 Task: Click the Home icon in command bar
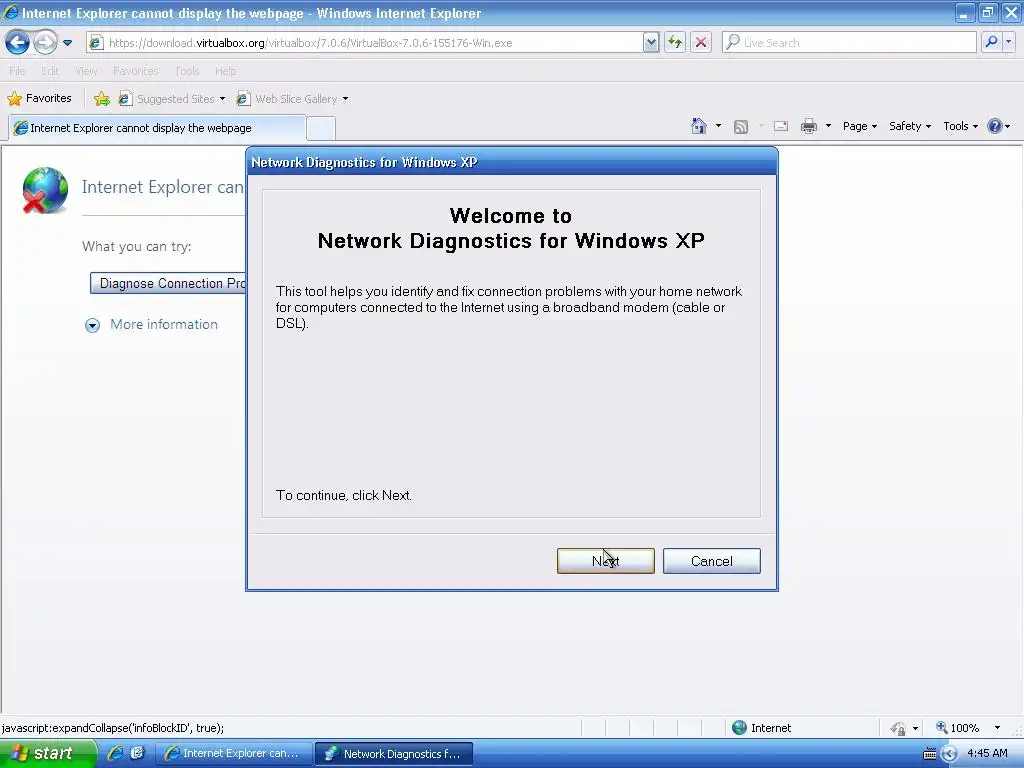pos(699,126)
